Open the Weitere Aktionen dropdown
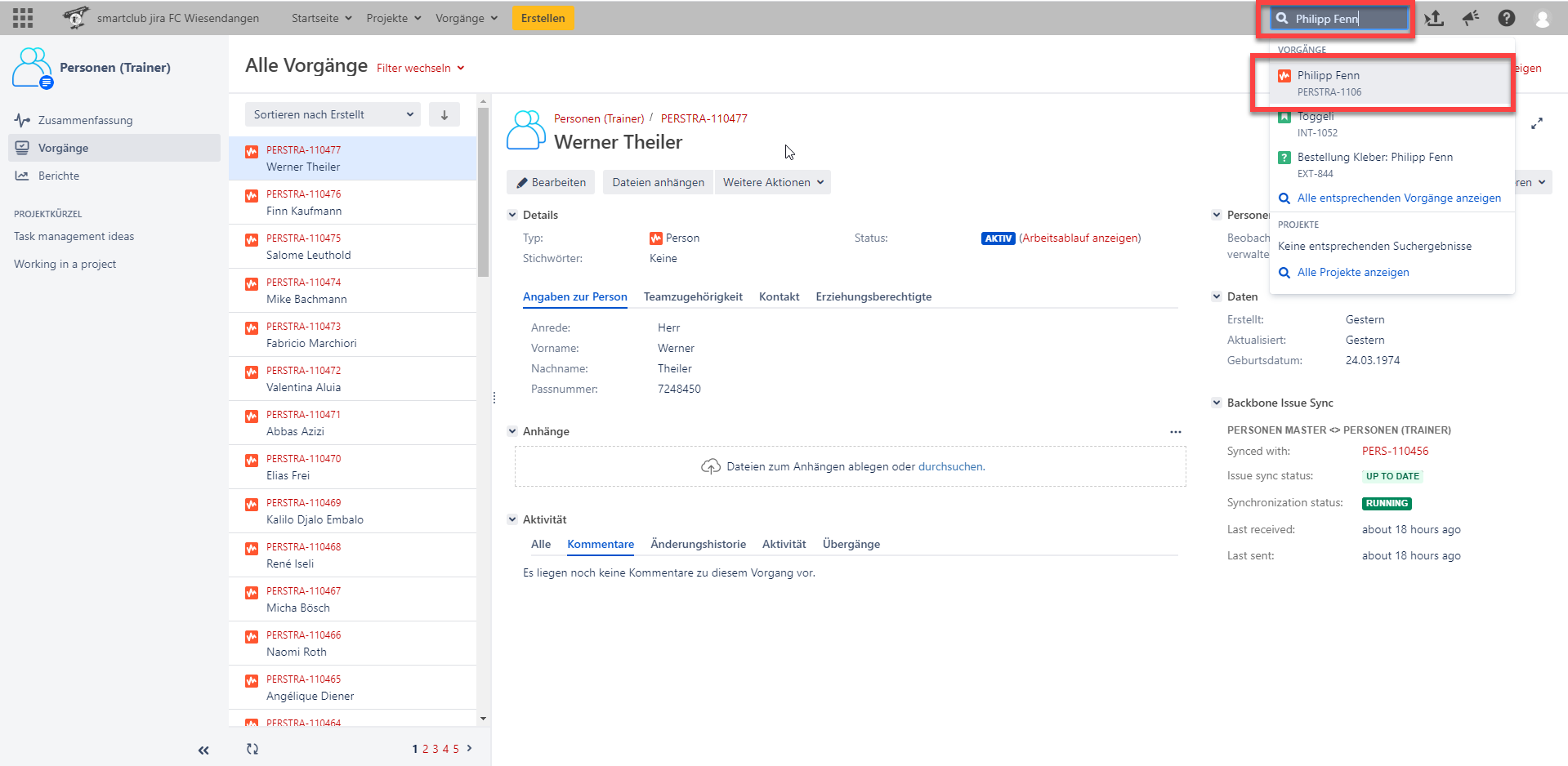This screenshot has height=766, width=1568. click(x=772, y=182)
